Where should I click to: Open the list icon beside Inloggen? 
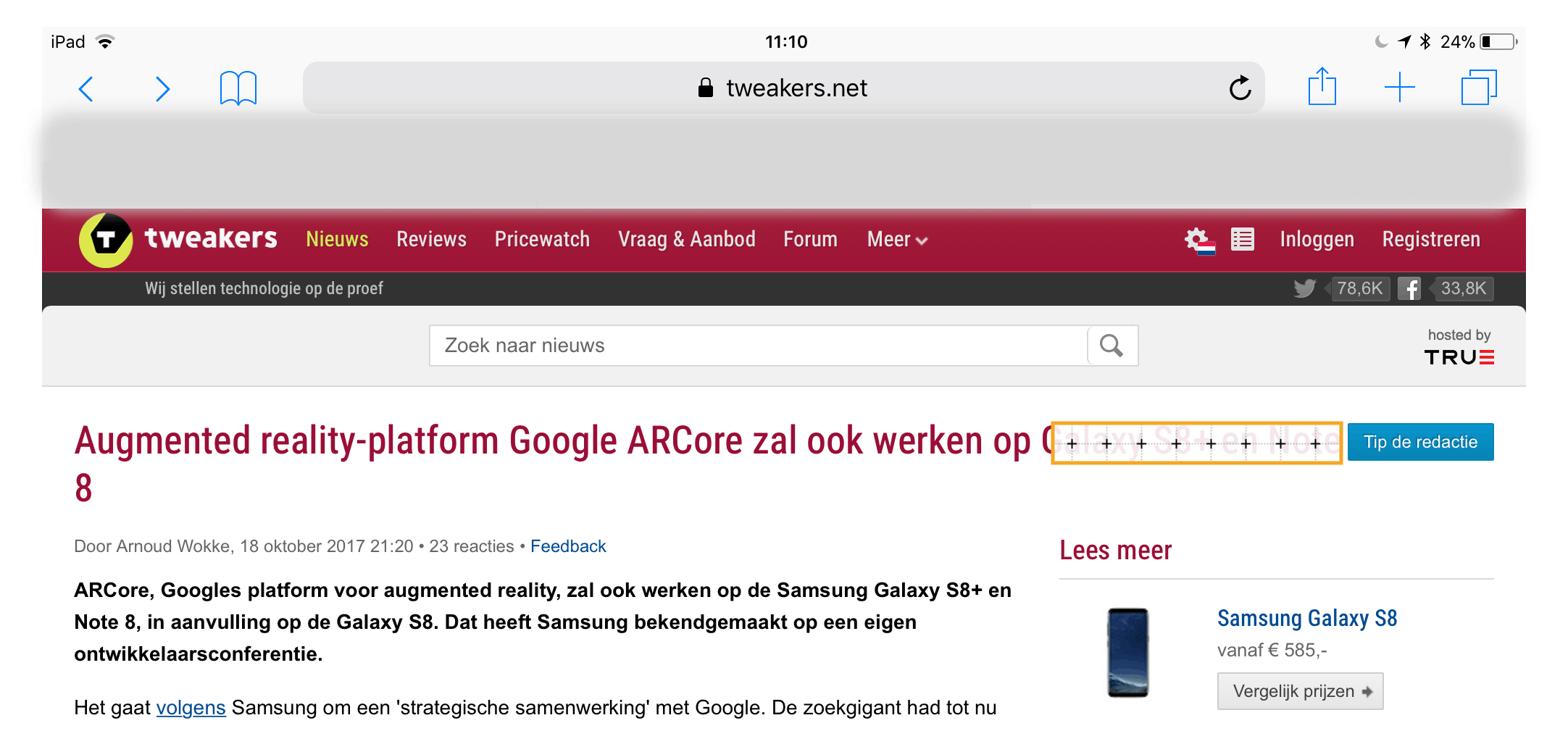(1243, 239)
